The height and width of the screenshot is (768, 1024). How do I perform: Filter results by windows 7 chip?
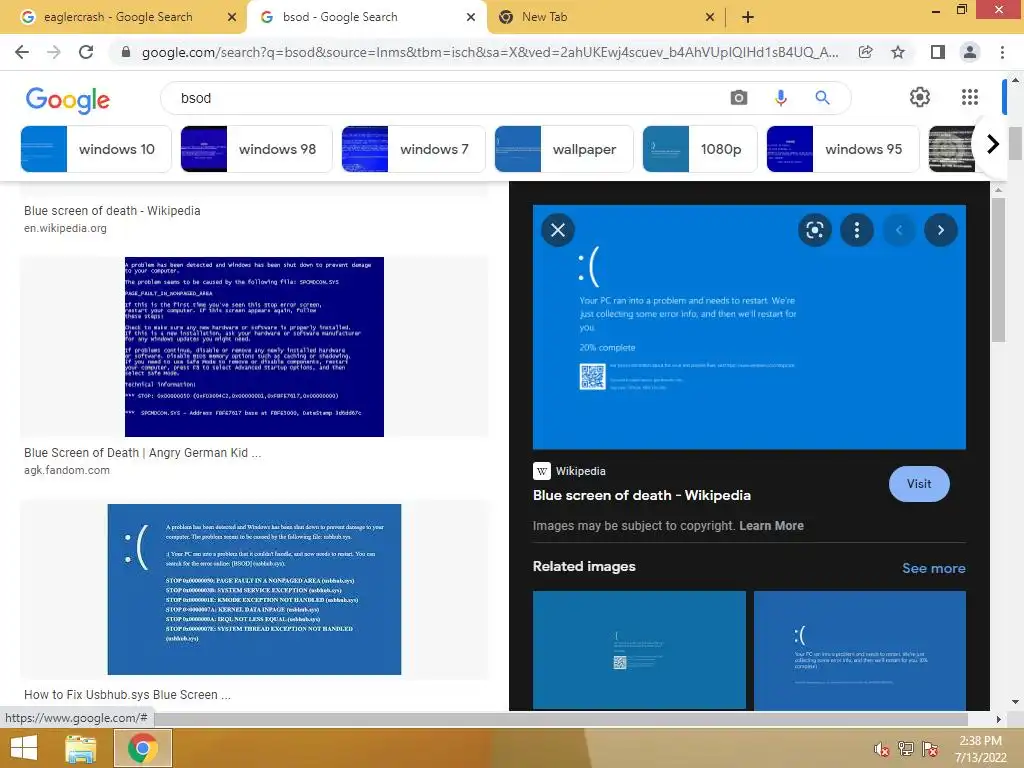pyautogui.click(x=413, y=149)
